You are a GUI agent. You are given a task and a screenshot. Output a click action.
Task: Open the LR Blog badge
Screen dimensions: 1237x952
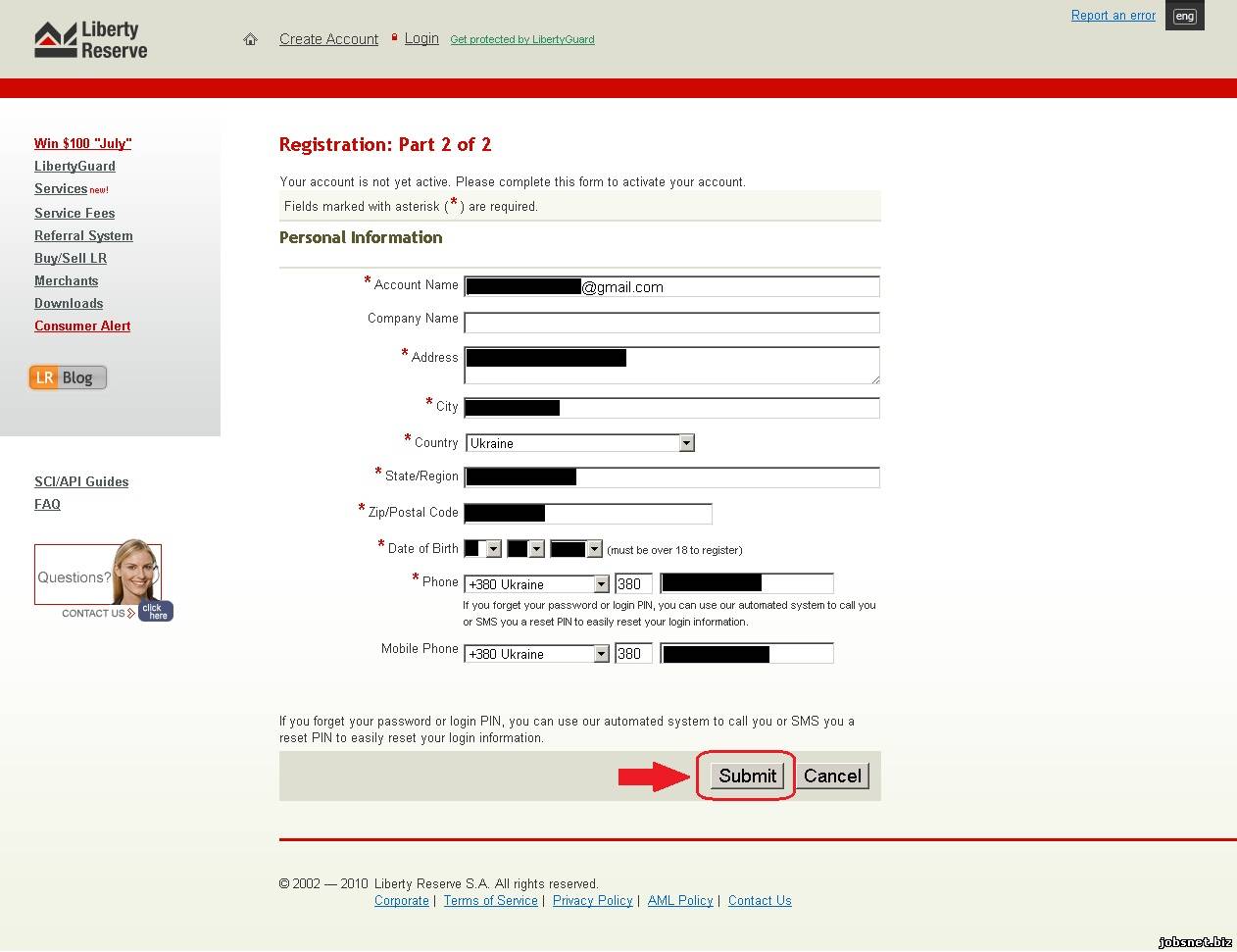pos(68,377)
